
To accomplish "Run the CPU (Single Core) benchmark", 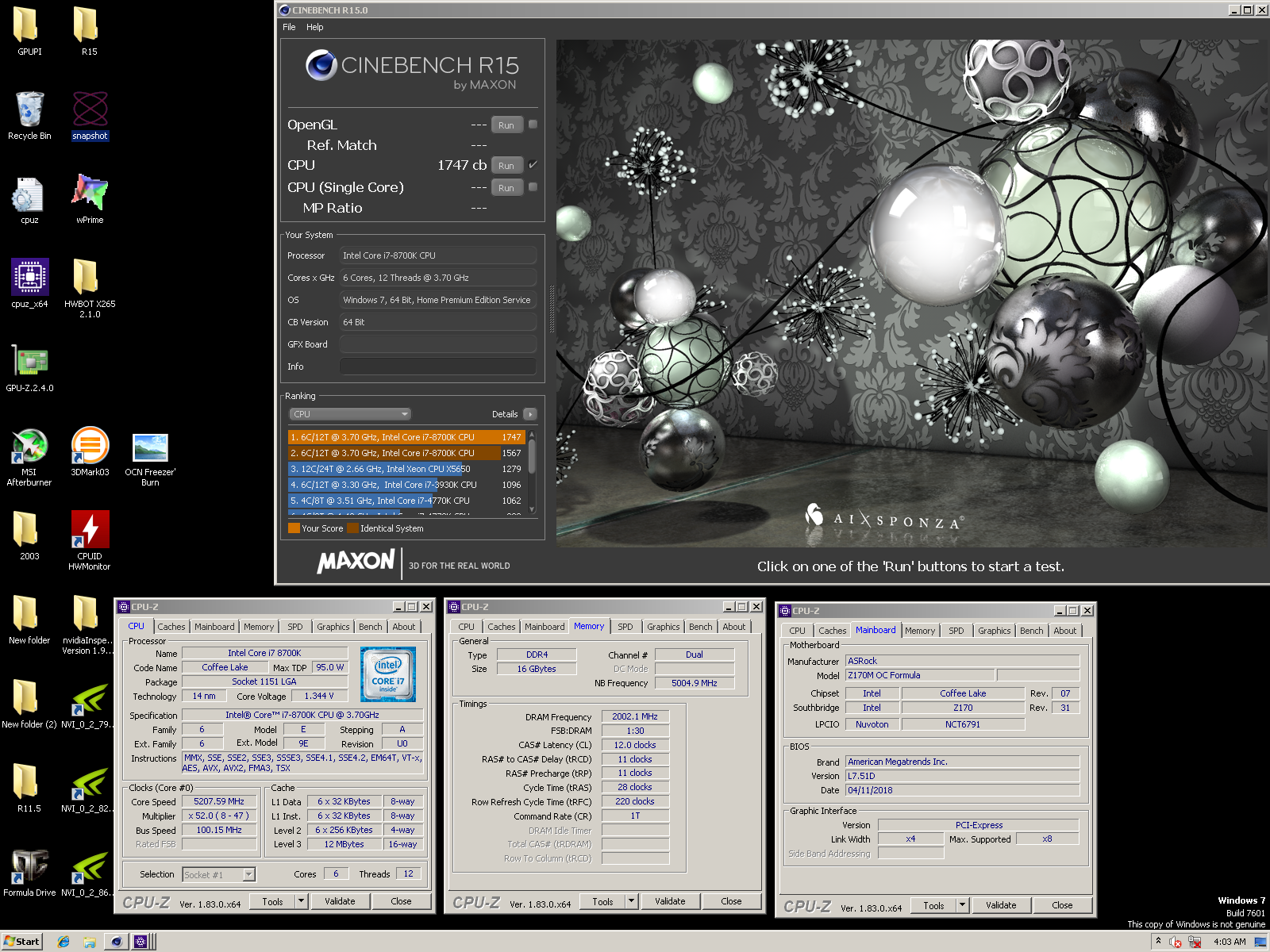I will coord(506,188).
